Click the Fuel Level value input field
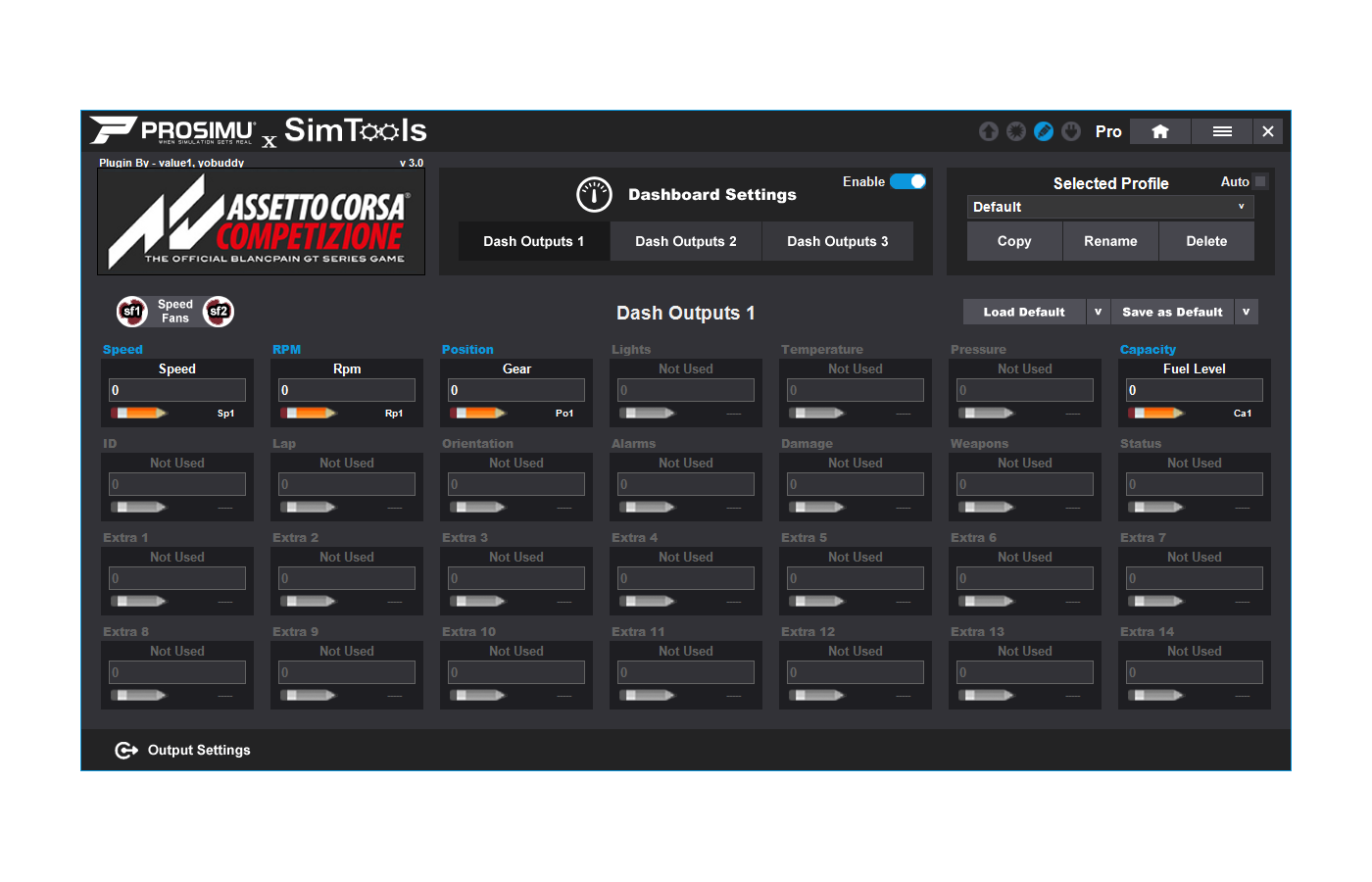Viewport: 1372px width, 882px height. 1195,390
